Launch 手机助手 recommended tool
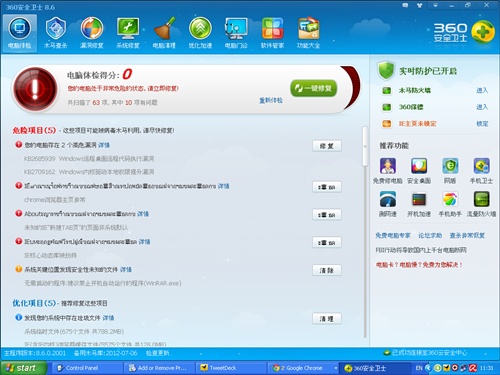 (450, 199)
